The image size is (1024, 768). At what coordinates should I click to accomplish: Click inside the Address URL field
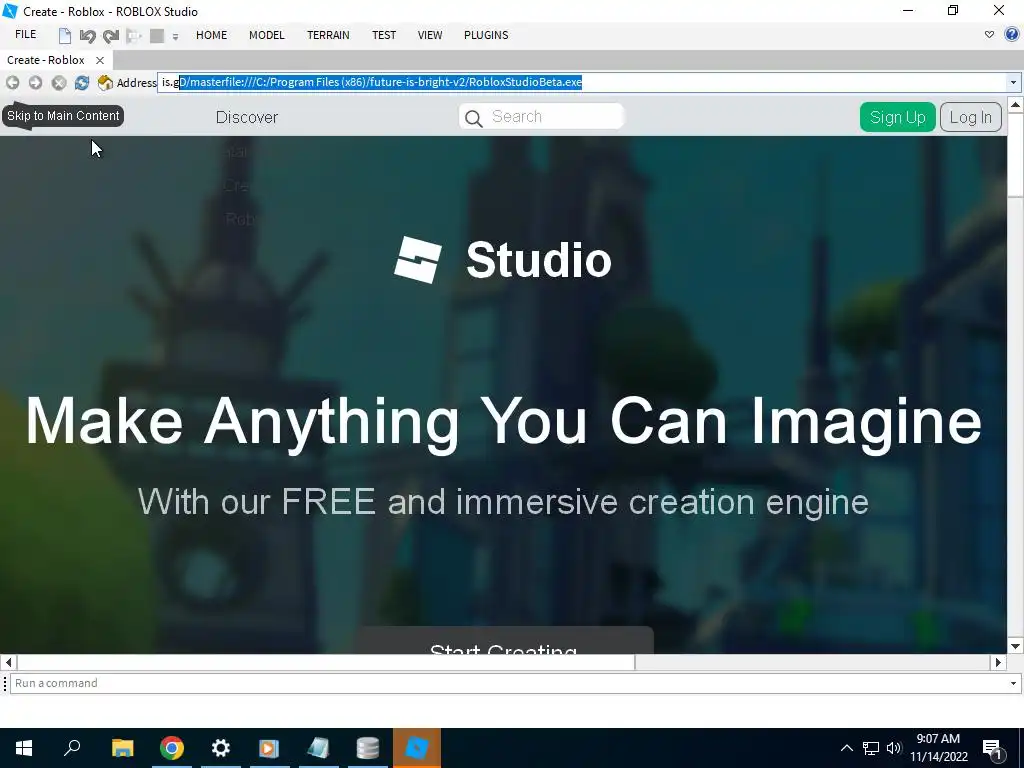coord(581,82)
